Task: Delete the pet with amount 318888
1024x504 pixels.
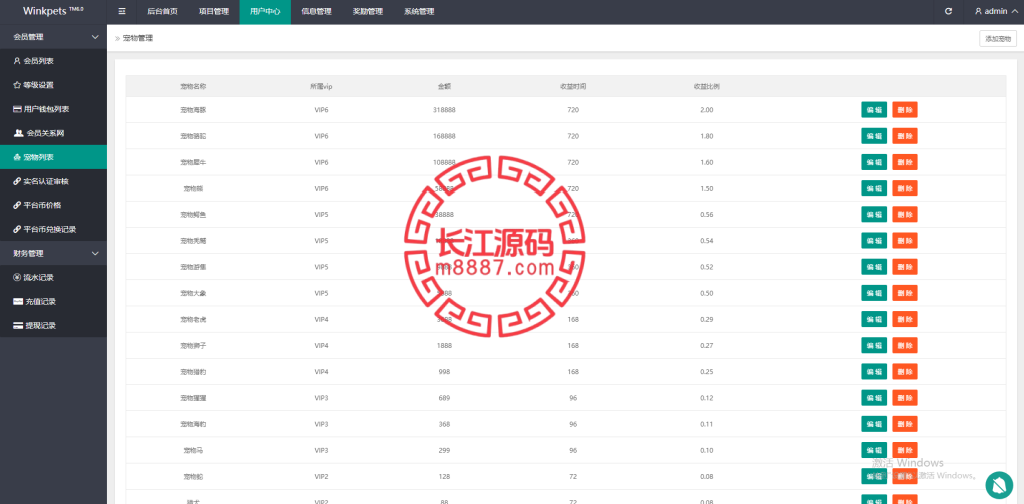Action: tap(904, 110)
